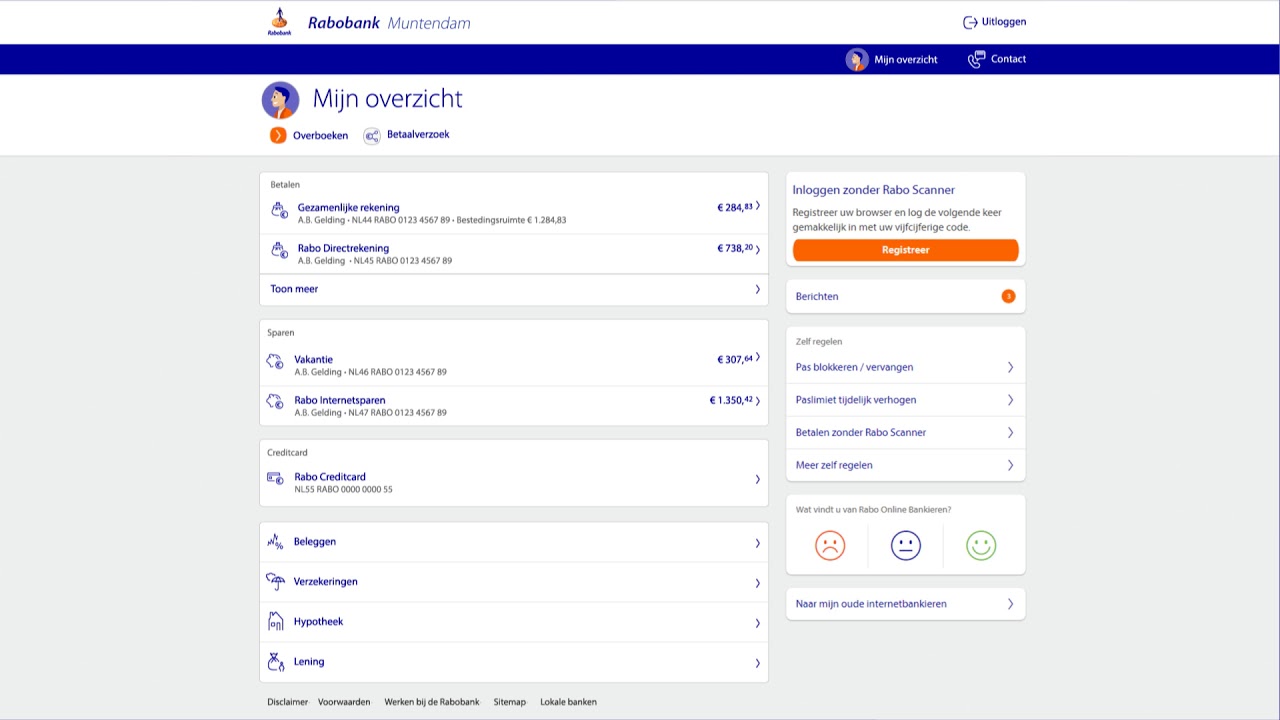Rate with the red sad face
This screenshot has height=720, width=1280.
pos(830,545)
